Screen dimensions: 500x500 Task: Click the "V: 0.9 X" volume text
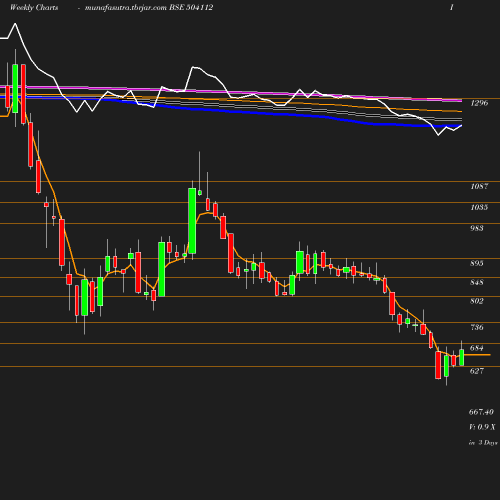point(482,427)
